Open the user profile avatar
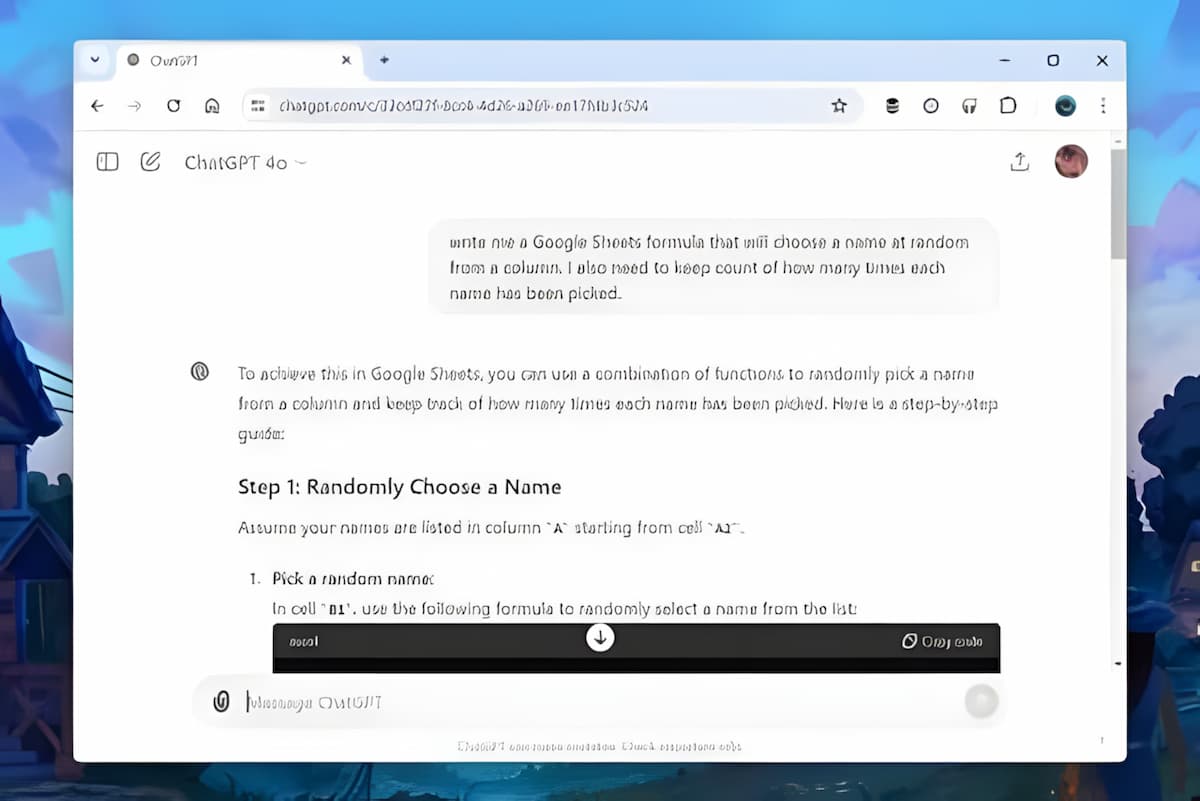Image resolution: width=1200 pixels, height=801 pixels. pyautogui.click(x=1071, y=161)
